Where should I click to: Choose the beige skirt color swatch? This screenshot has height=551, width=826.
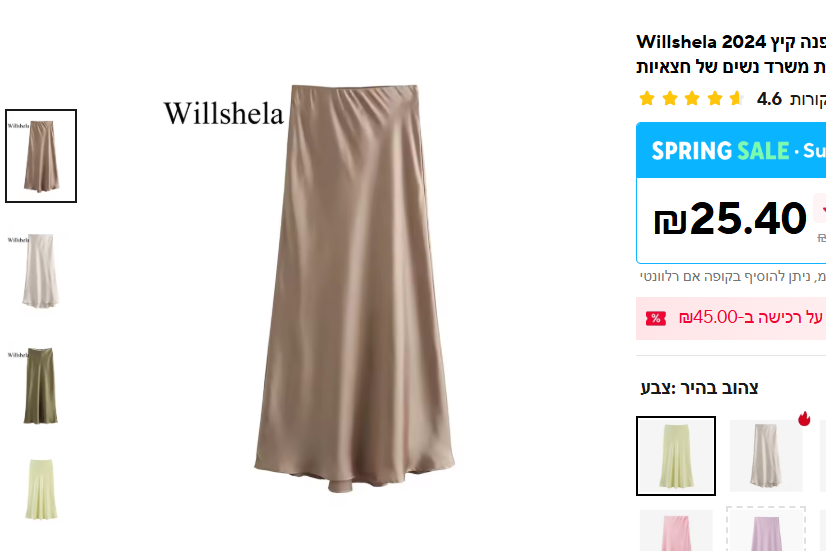pyautogui.click(x=766, y=456)
